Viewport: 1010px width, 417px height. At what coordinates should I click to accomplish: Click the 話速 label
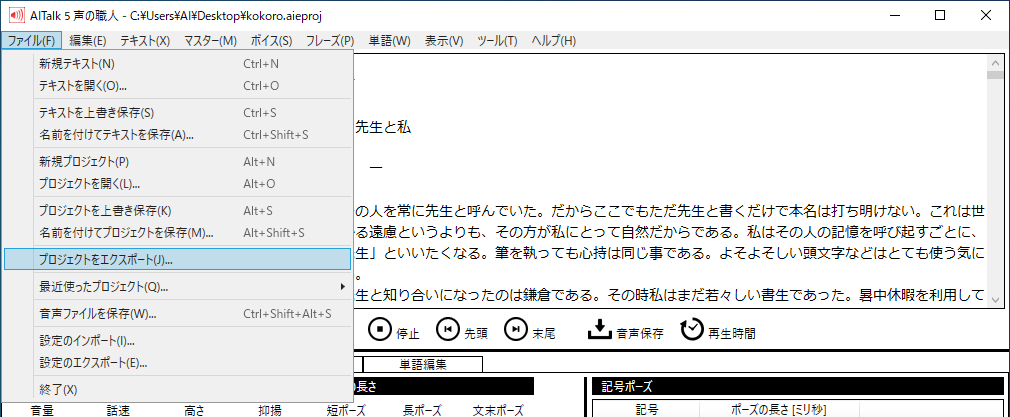(119, 411)
